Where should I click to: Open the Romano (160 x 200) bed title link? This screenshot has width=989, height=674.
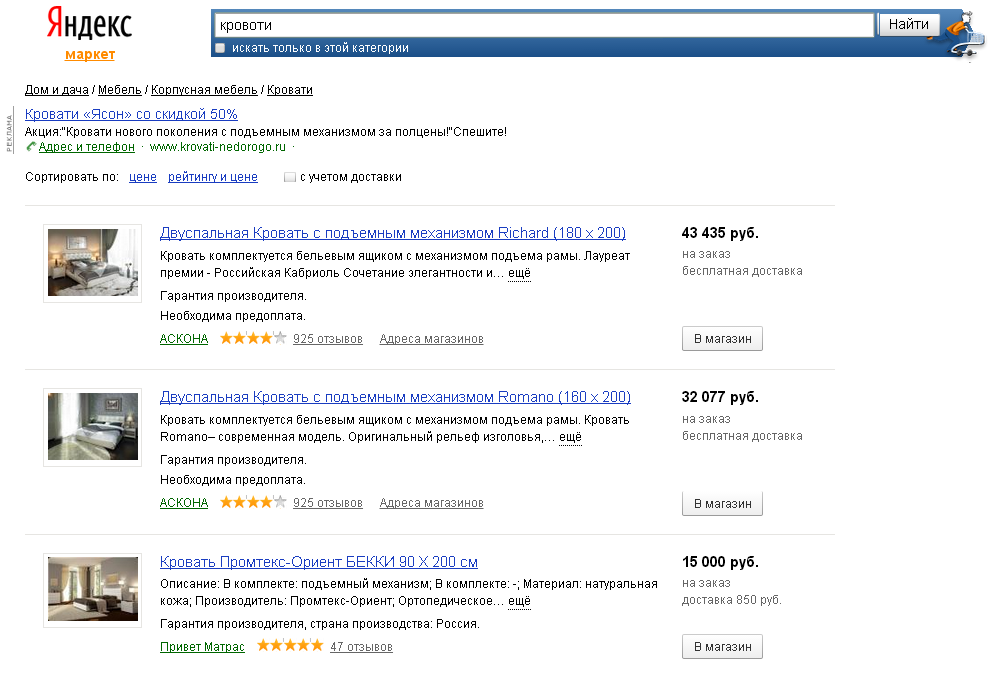pyautogui.click(x=395, y=397)
